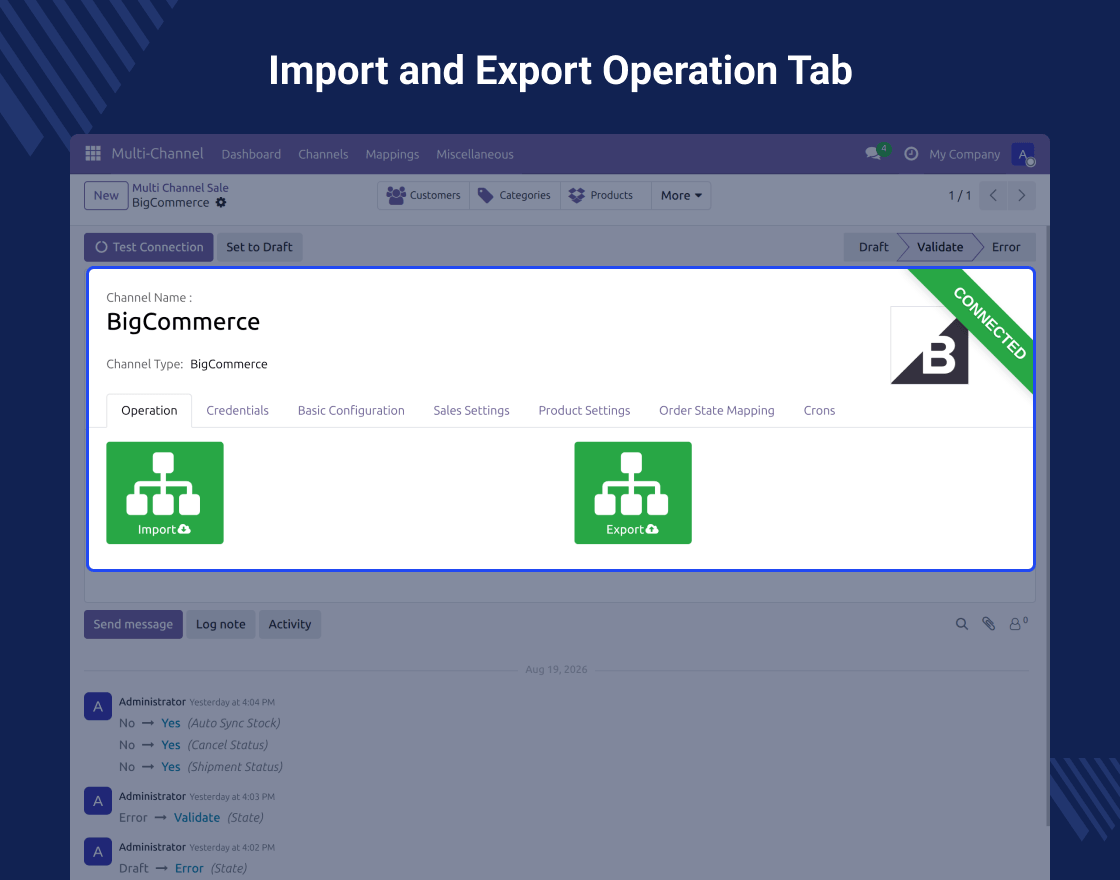The width and height of the screenshot is (1120, 880).
Task: Click the paperclip attachments icon
Action: [989, 624]
